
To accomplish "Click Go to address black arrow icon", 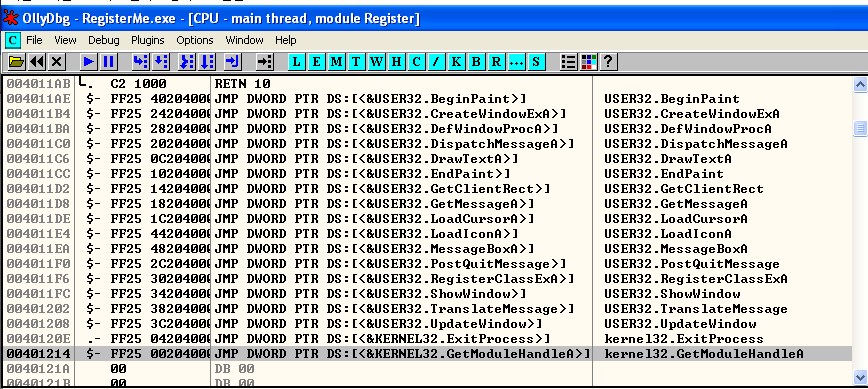I will pyautogui.click(x=265, y=61).
